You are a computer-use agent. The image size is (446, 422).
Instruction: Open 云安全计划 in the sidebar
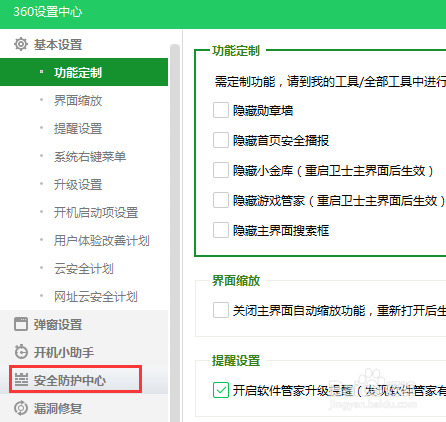[84, 268]
